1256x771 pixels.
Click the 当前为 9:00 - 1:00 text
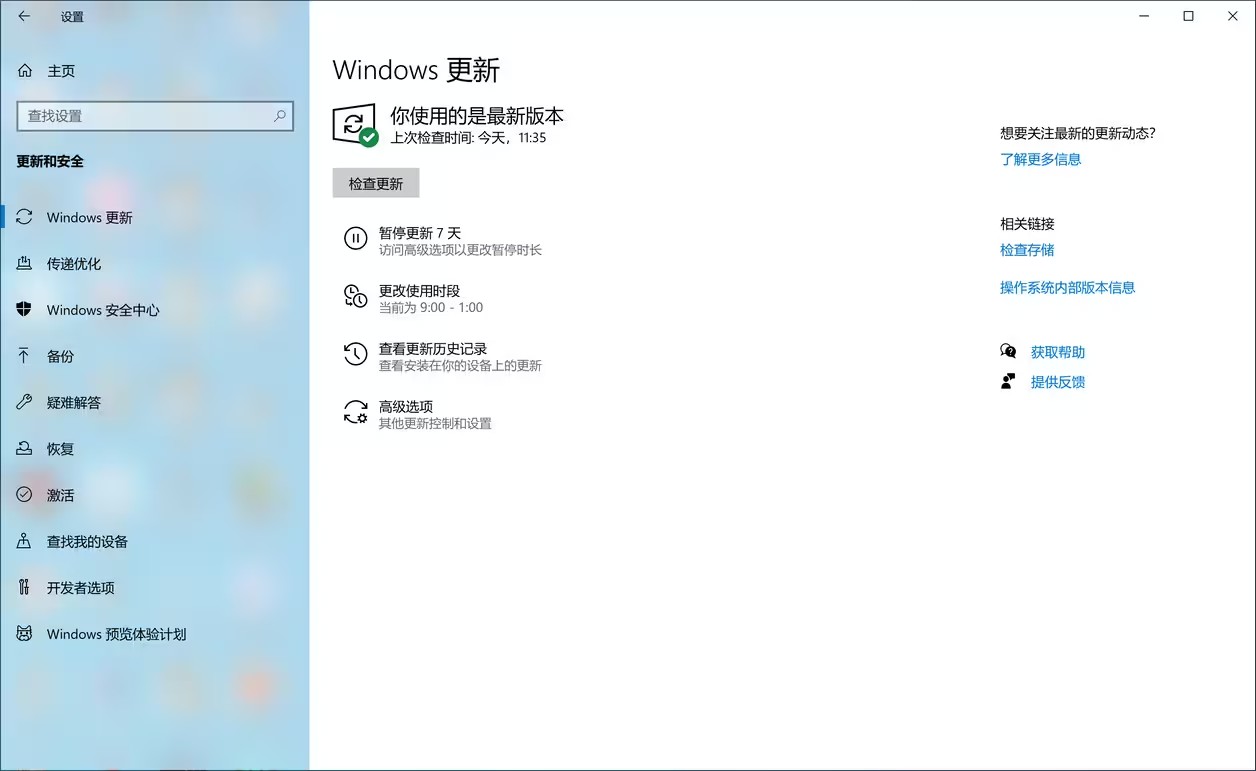tap(430, 308)
